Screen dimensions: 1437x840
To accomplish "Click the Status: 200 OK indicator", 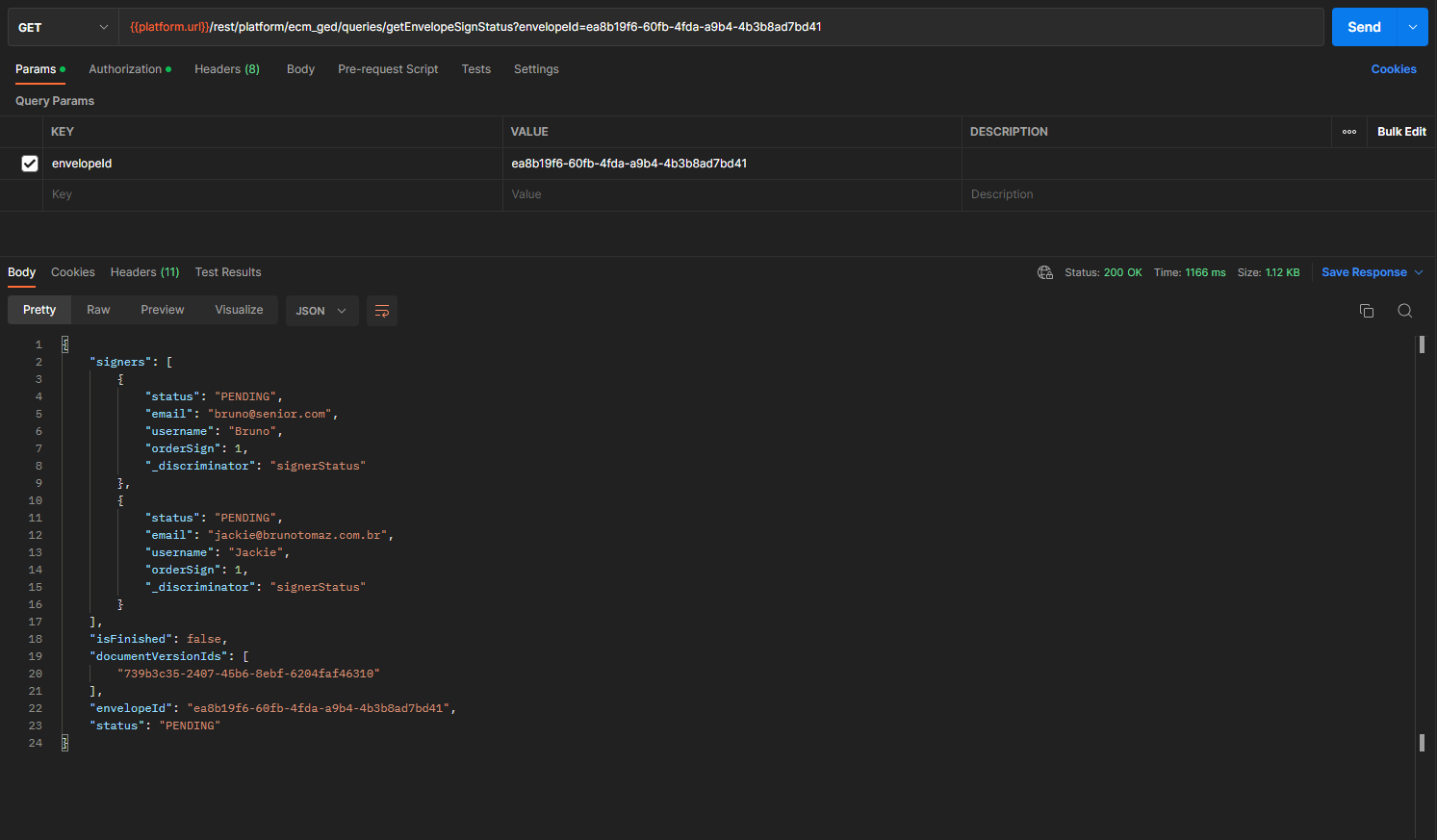I will (1103, 273).
